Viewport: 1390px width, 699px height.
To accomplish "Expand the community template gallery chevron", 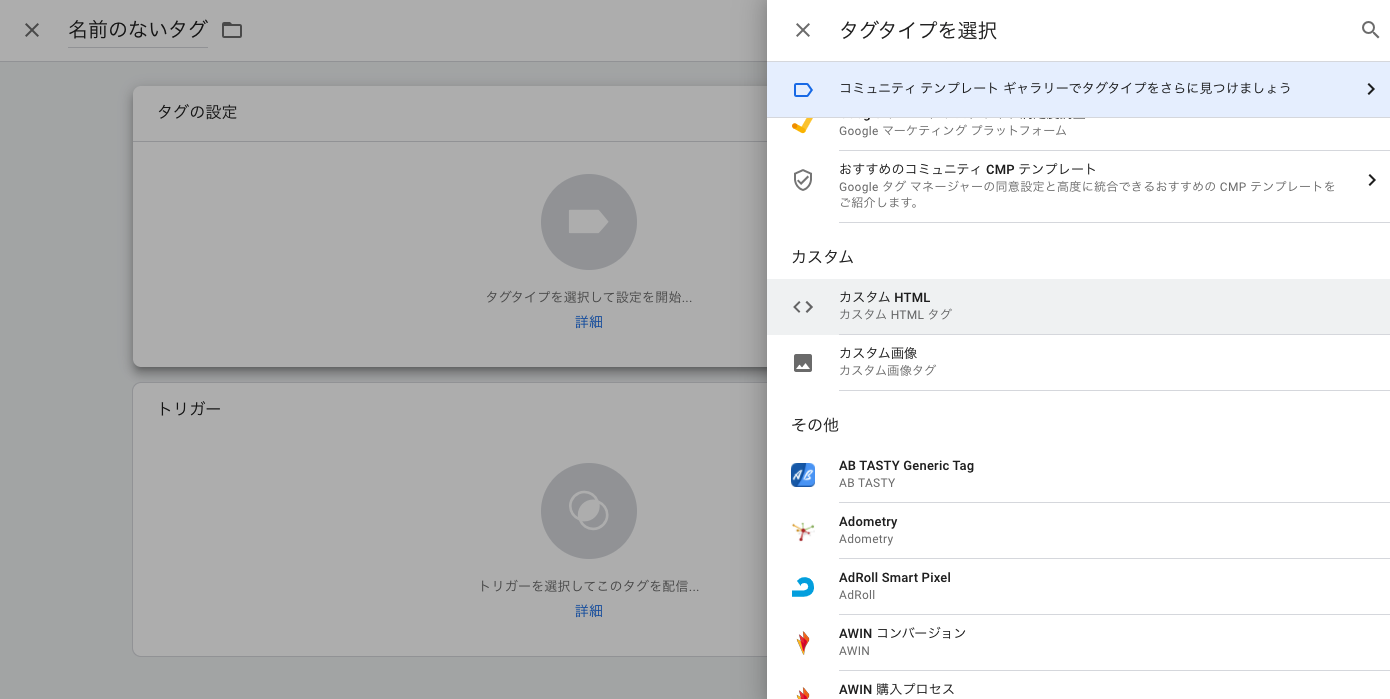I will pyautogui.click(x=1371, y=89).
